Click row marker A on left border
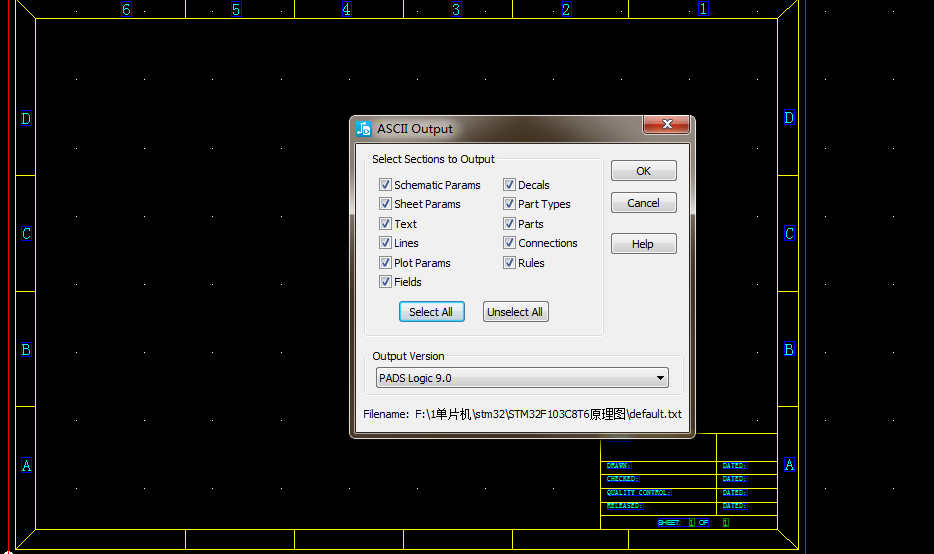Image resolution: width=934 pixels, height=554 pixels. click(26, 465)
